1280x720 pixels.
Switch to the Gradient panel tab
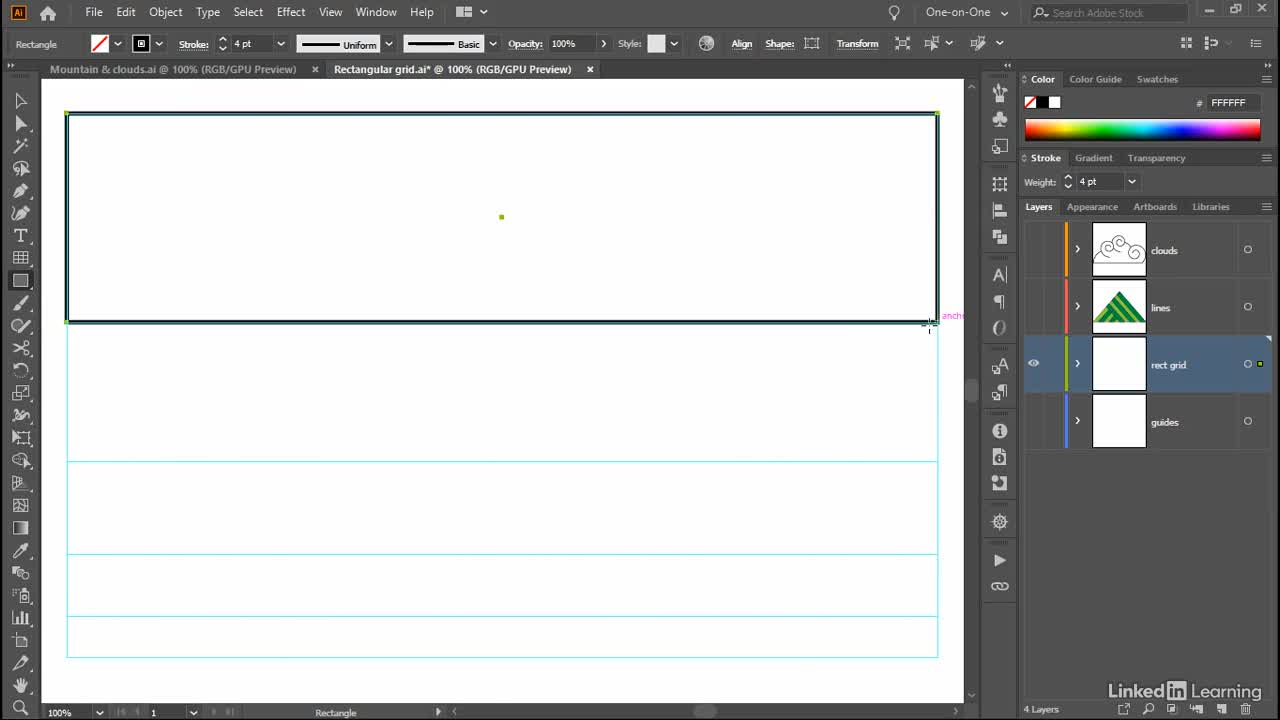[1093, 158]
